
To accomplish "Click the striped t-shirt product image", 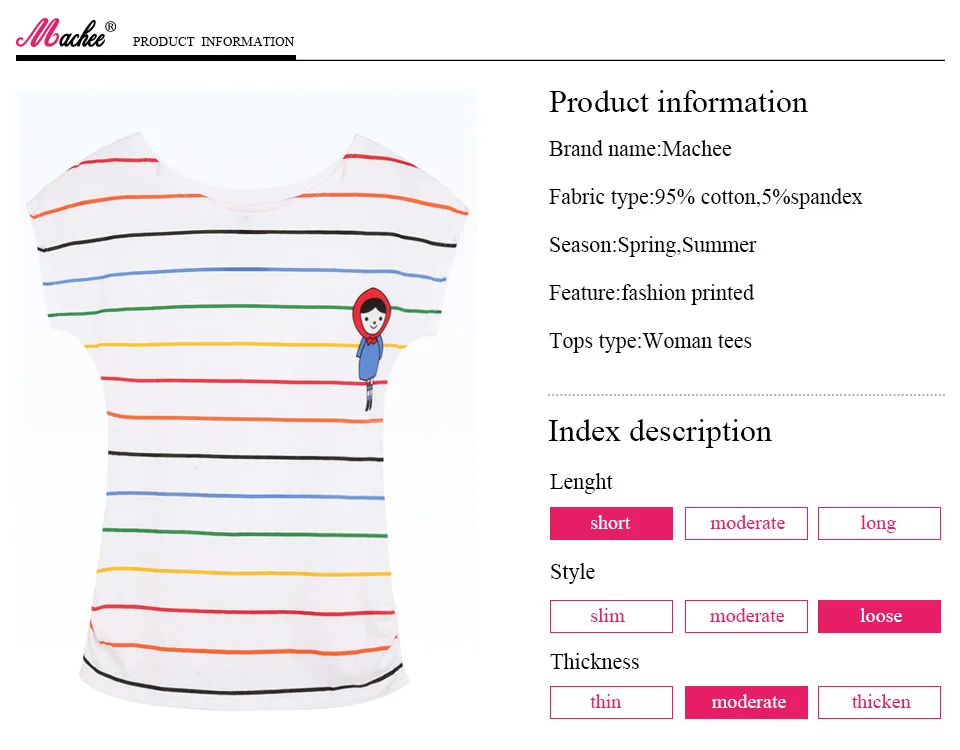I will [247, 401].
